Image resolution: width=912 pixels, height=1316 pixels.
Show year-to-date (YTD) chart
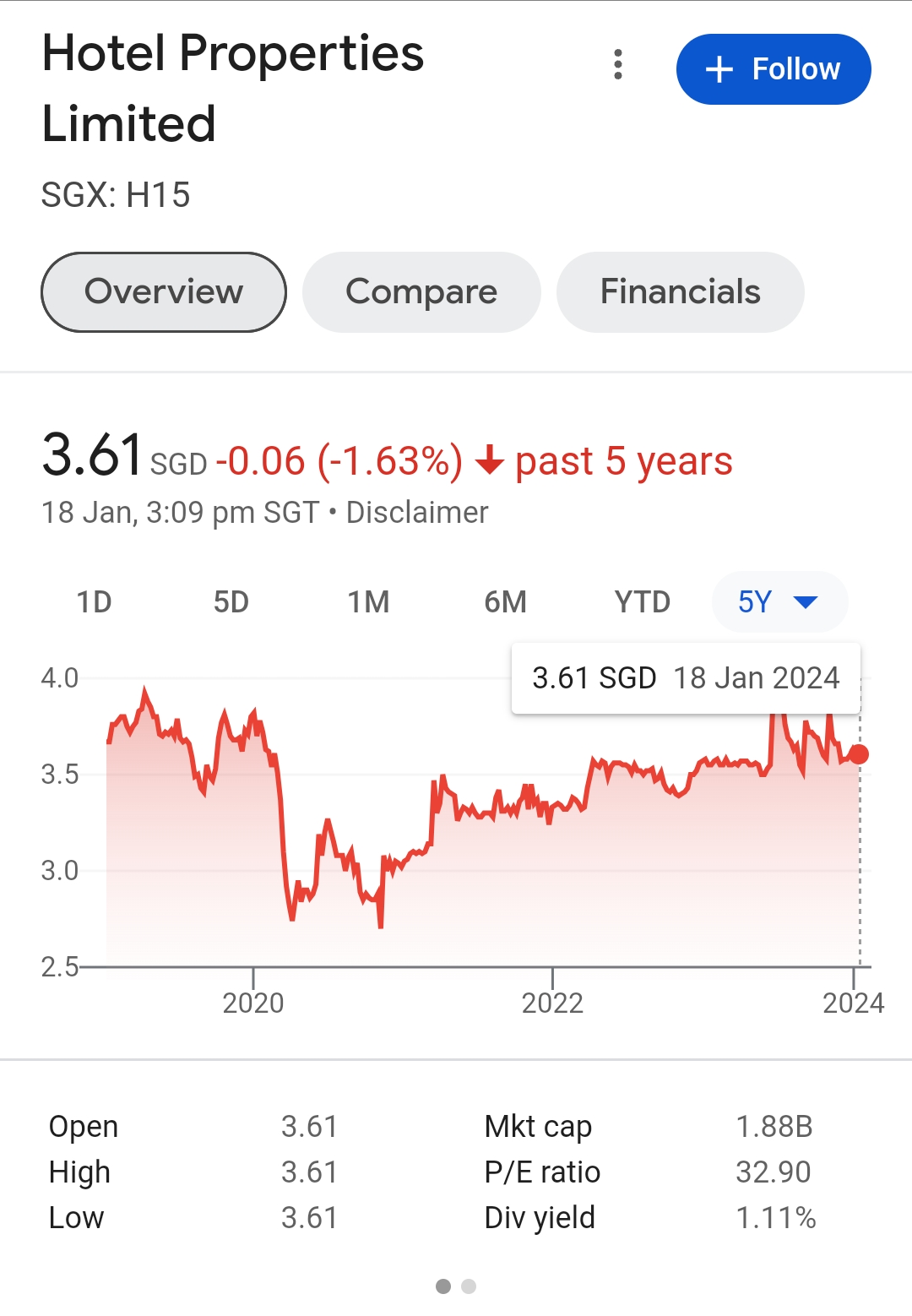click(x=642, y=602)
